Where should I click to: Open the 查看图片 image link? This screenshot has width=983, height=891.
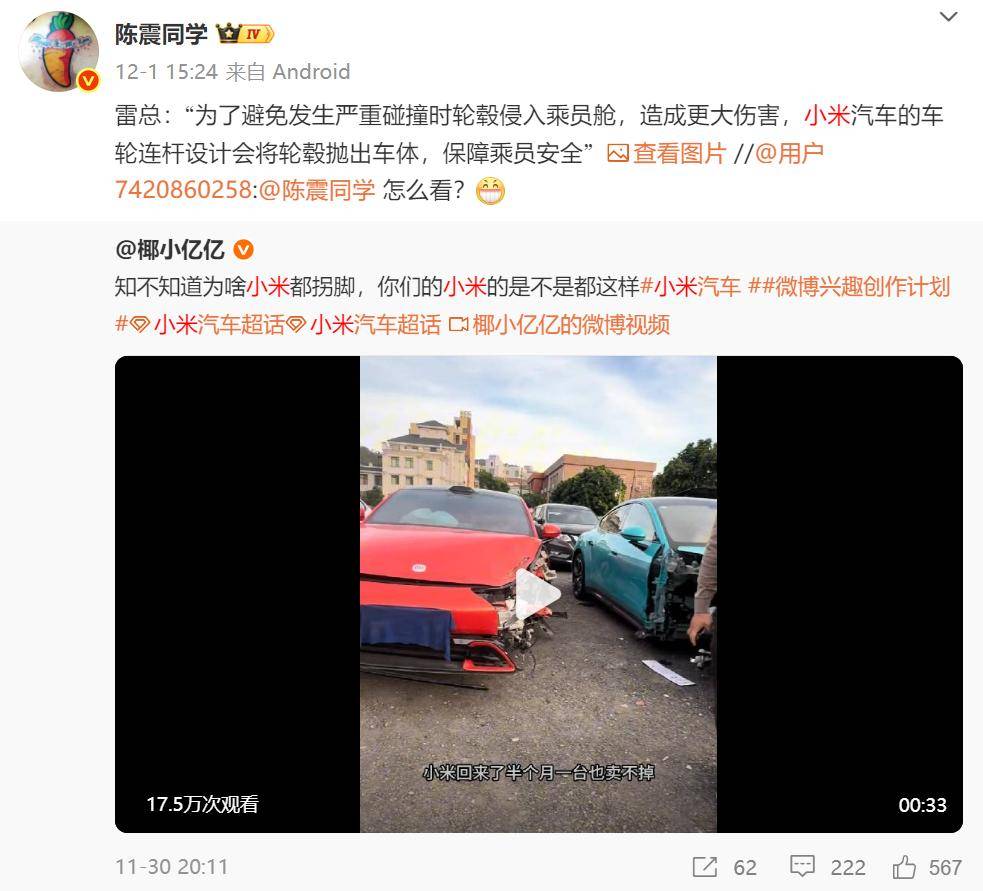click(x=679, y=153)
